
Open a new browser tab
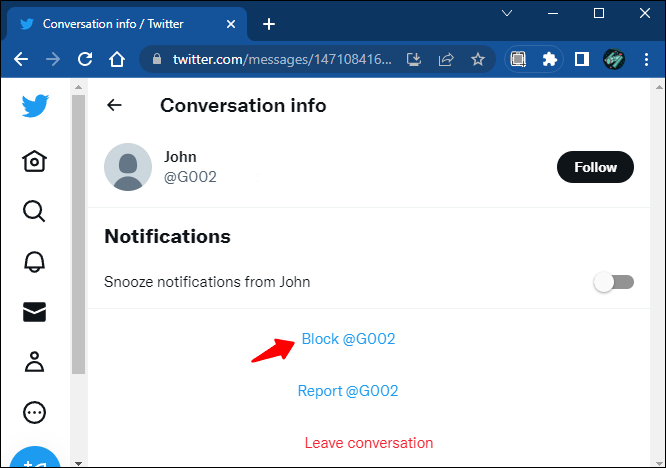(x=268, y=24)
